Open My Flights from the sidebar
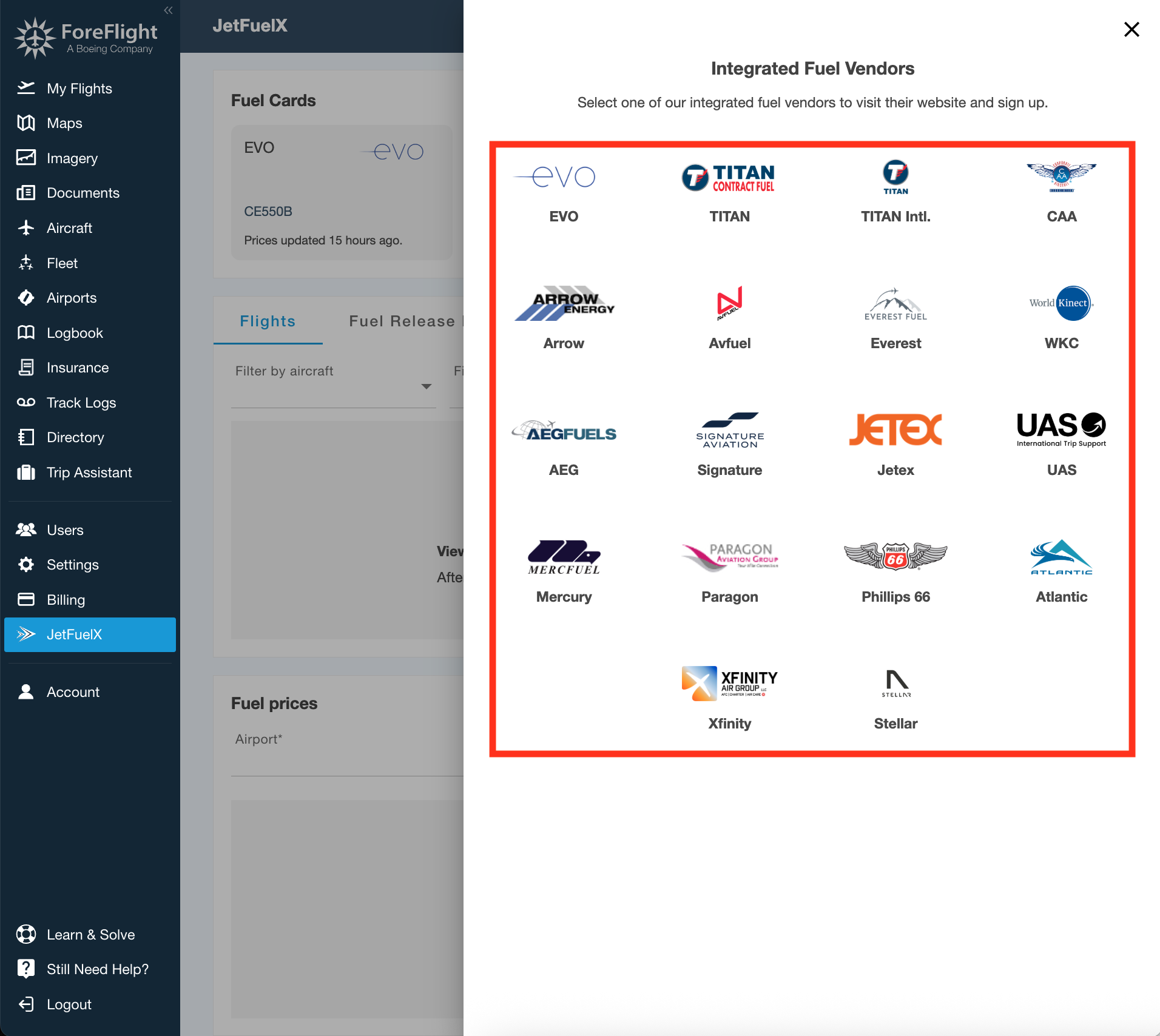 pyautogui.click(x=90, y=89)
